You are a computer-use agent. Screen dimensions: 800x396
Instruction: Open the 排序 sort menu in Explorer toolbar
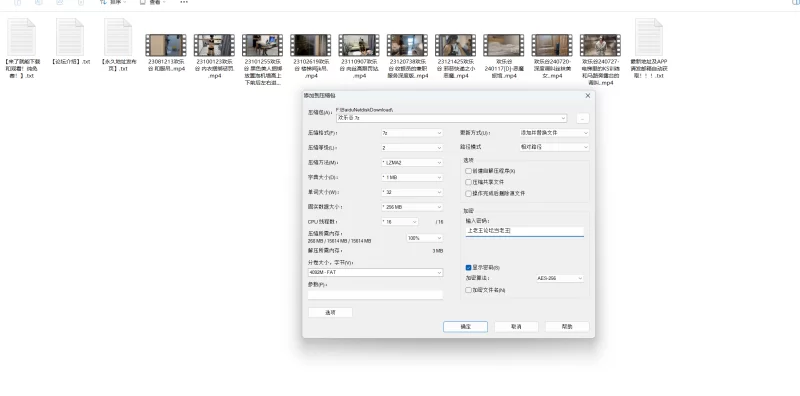tap(114, 3)
